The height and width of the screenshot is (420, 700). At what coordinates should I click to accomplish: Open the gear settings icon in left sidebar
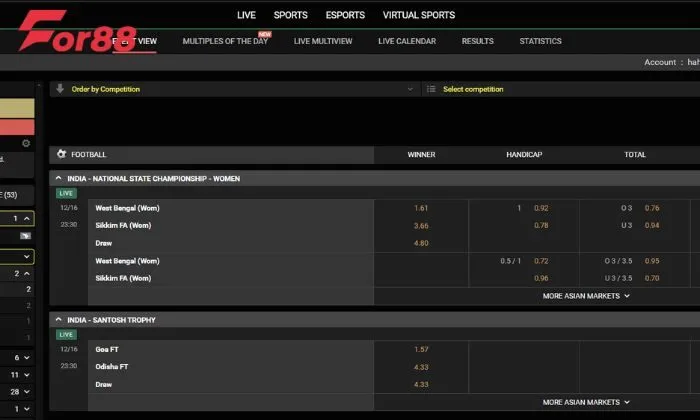click(26, 143)
